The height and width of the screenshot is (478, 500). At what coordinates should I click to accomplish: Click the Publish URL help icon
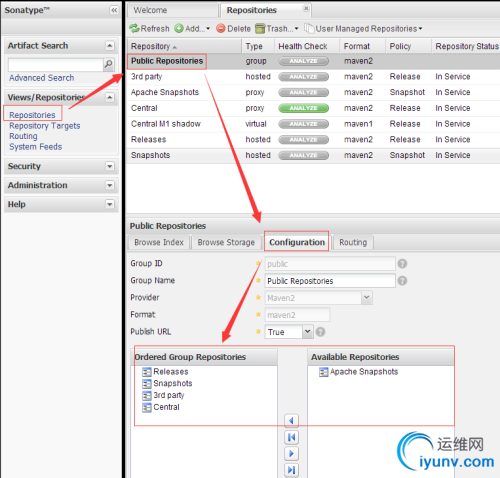pos(320,332)
